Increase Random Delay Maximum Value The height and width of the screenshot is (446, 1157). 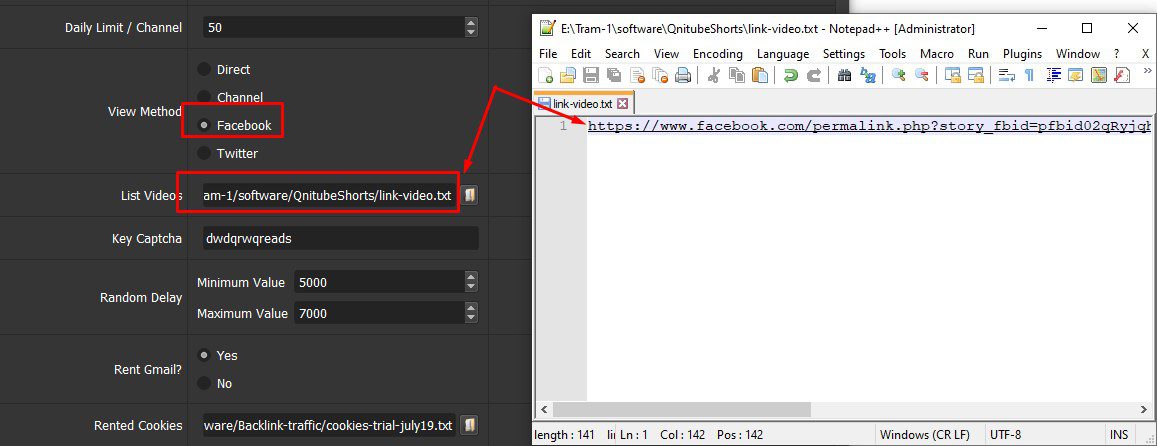click(471, 308)
